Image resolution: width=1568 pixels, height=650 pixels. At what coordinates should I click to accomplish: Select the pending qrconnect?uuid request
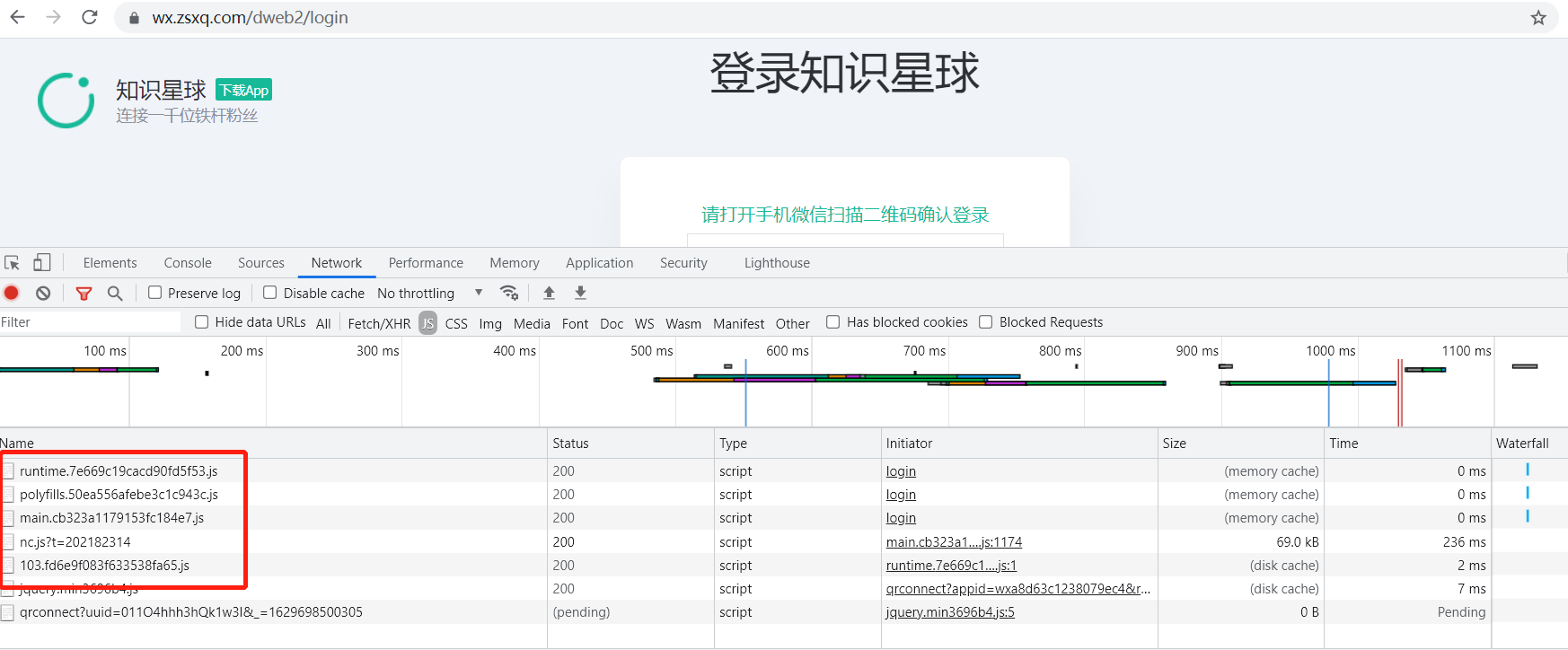coord(191,612)
